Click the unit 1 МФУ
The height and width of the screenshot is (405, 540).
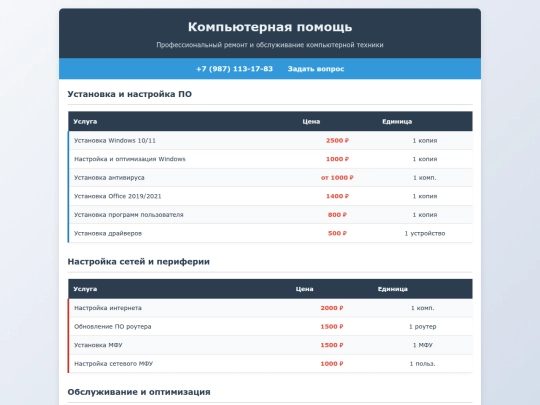coord(423,345)
